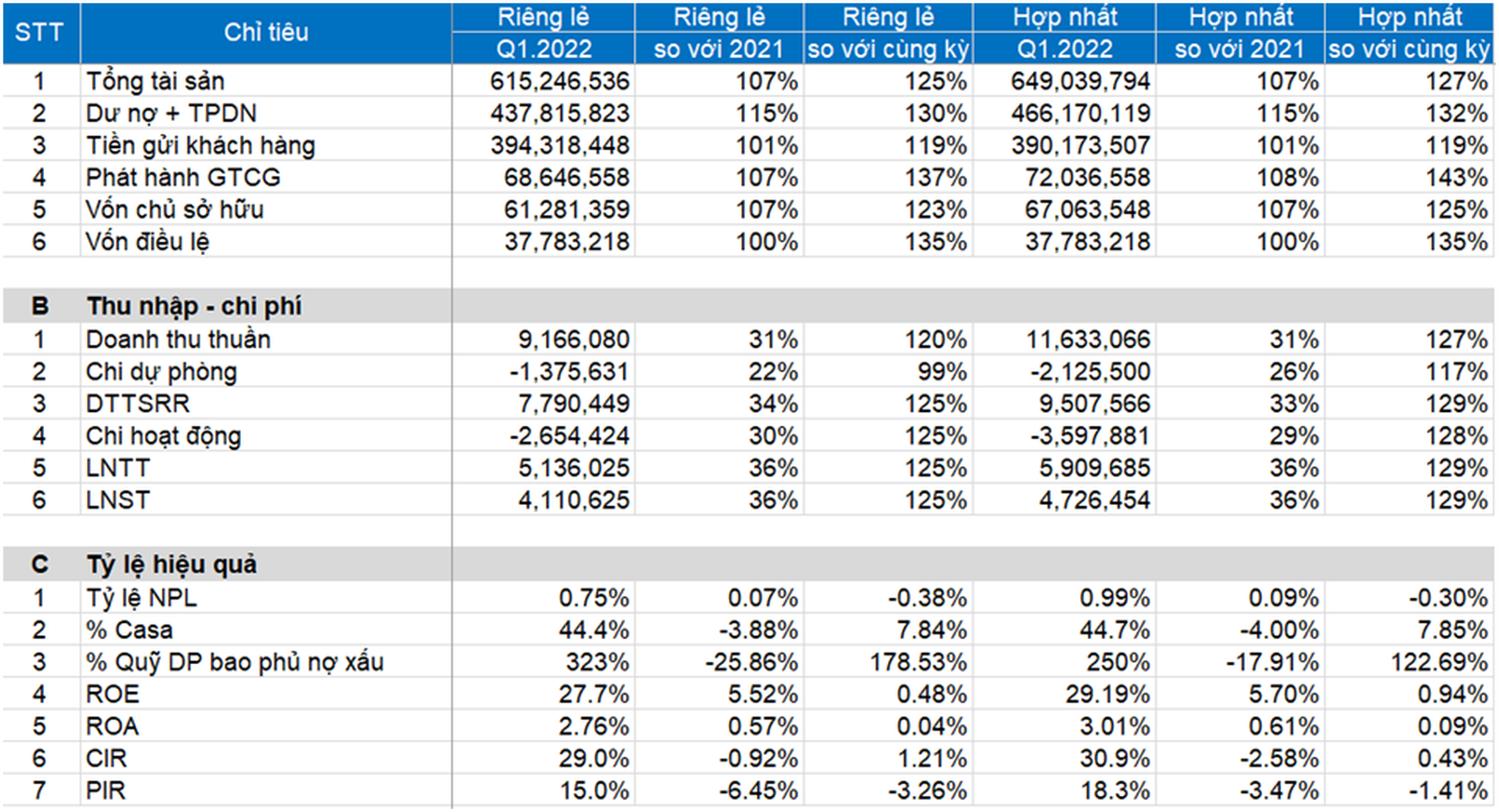Click the 'Chi dự phòng' value -1,375,631
The height and width of the screenshot is (812, 1499).
tap(569, 372)
